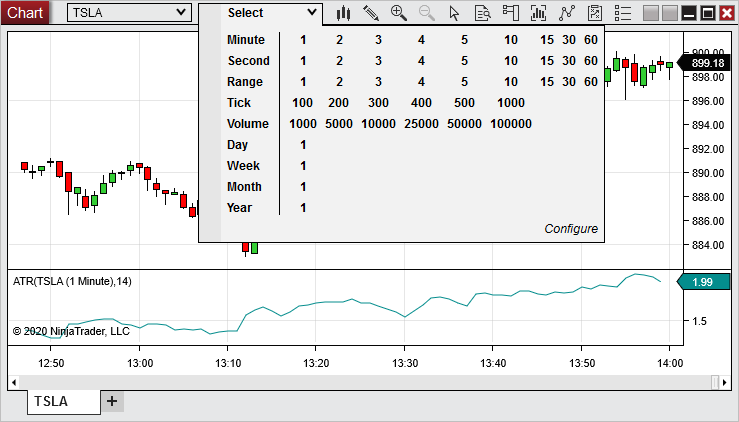739x422 pixels.
Task: Choose 3 Range interval
Action: tap(378, 82)
